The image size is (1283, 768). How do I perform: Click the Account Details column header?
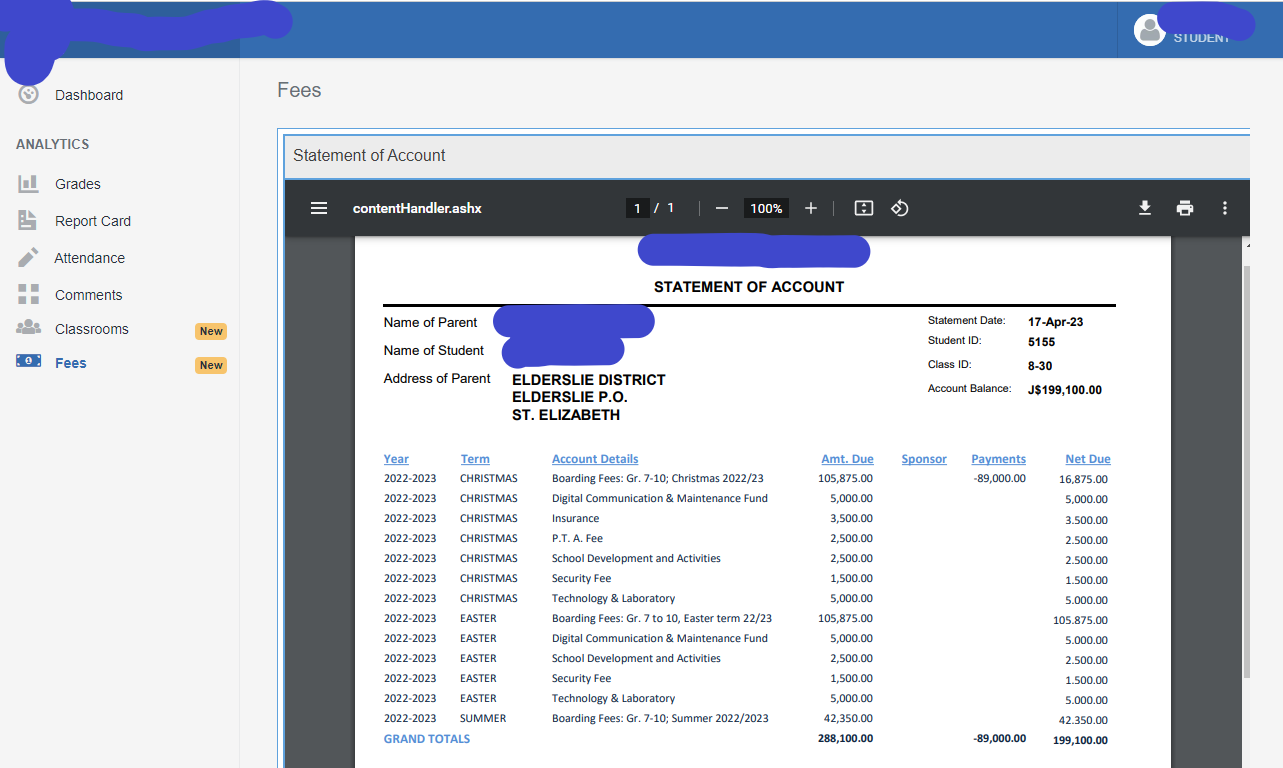tap(595, 459)
